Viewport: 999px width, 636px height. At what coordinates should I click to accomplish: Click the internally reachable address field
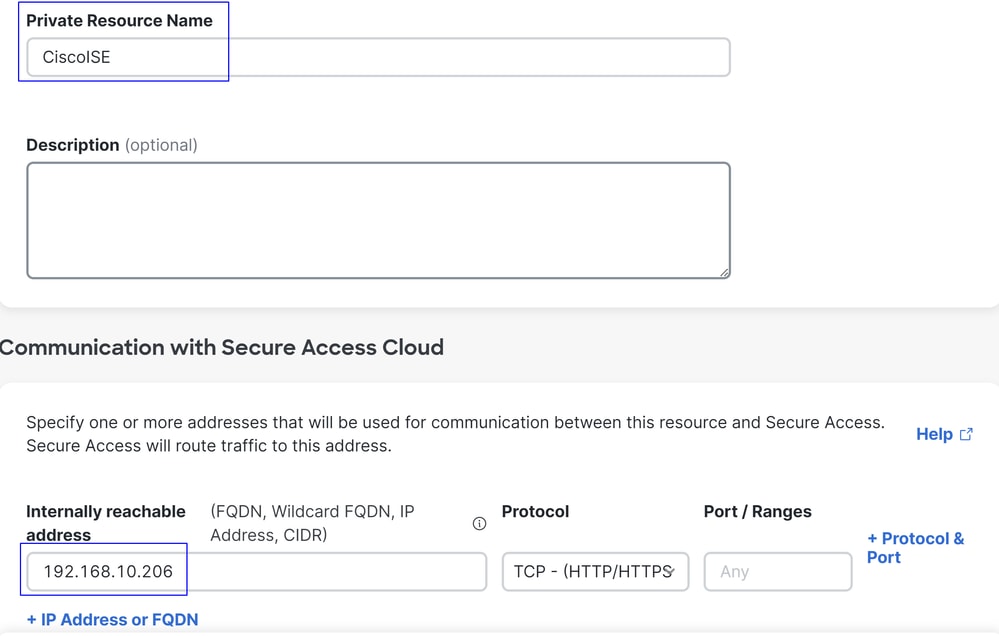[257, 572]
